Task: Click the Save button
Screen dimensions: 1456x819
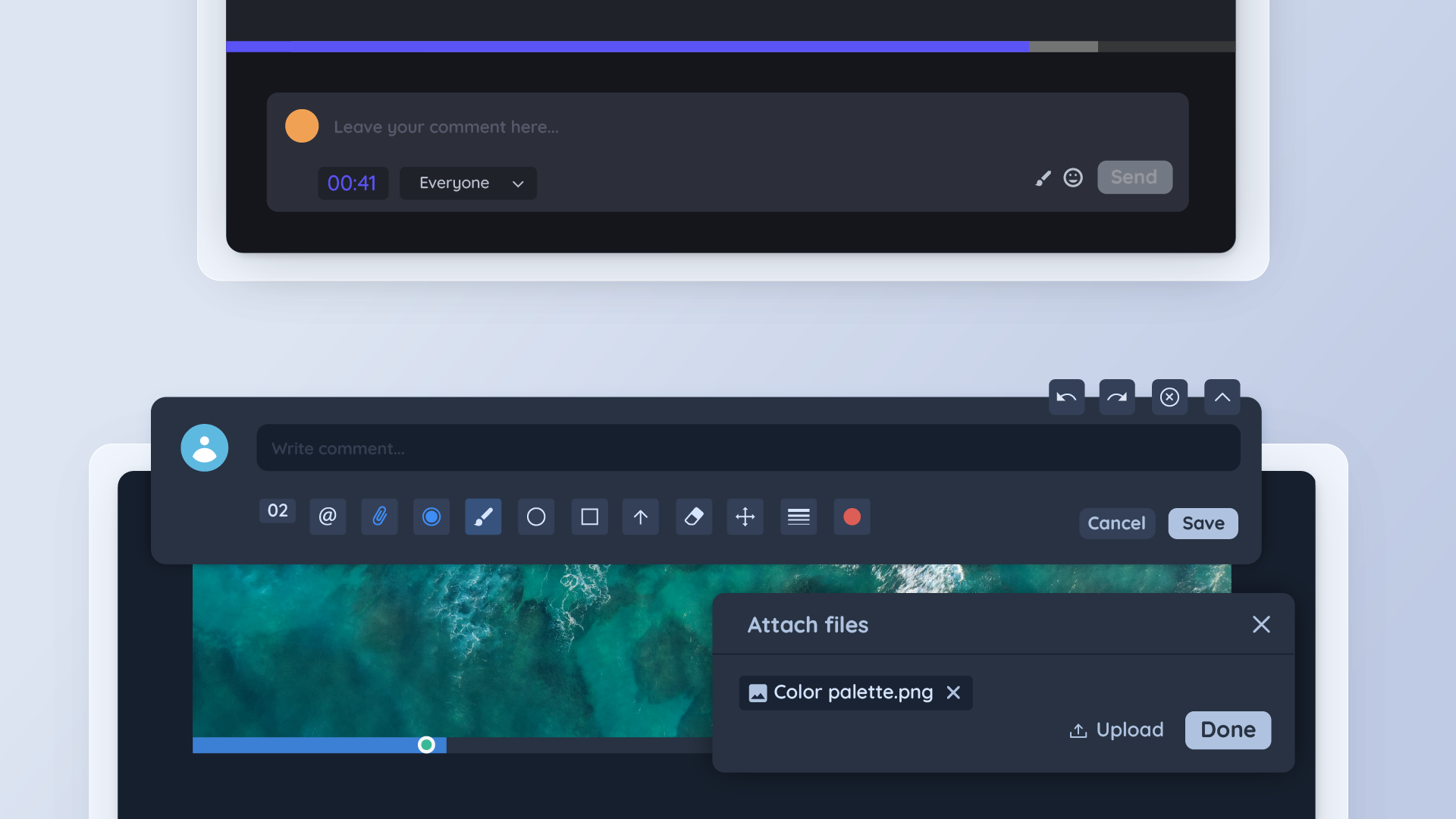Action: pos(1203,523)
